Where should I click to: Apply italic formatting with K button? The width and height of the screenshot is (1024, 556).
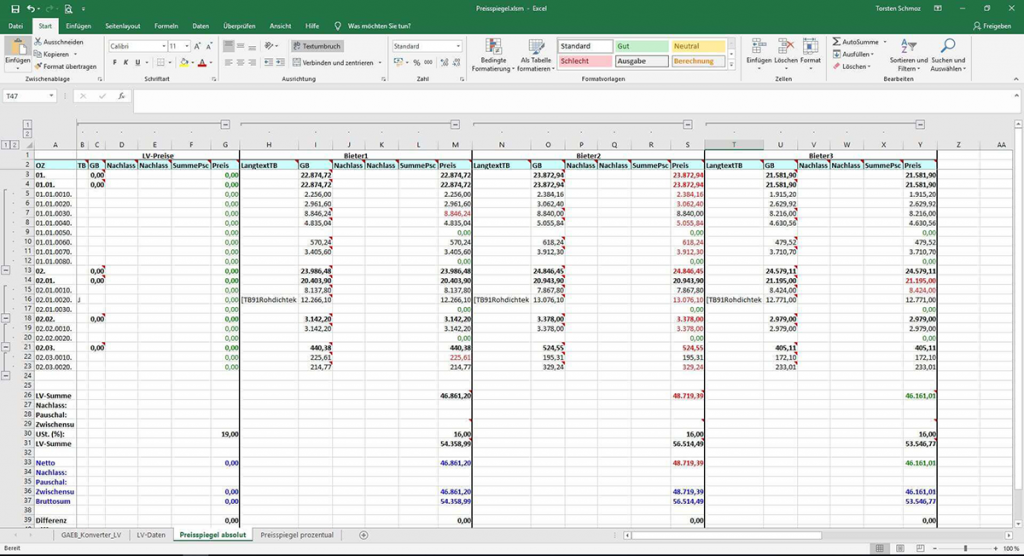pos(126,63)
